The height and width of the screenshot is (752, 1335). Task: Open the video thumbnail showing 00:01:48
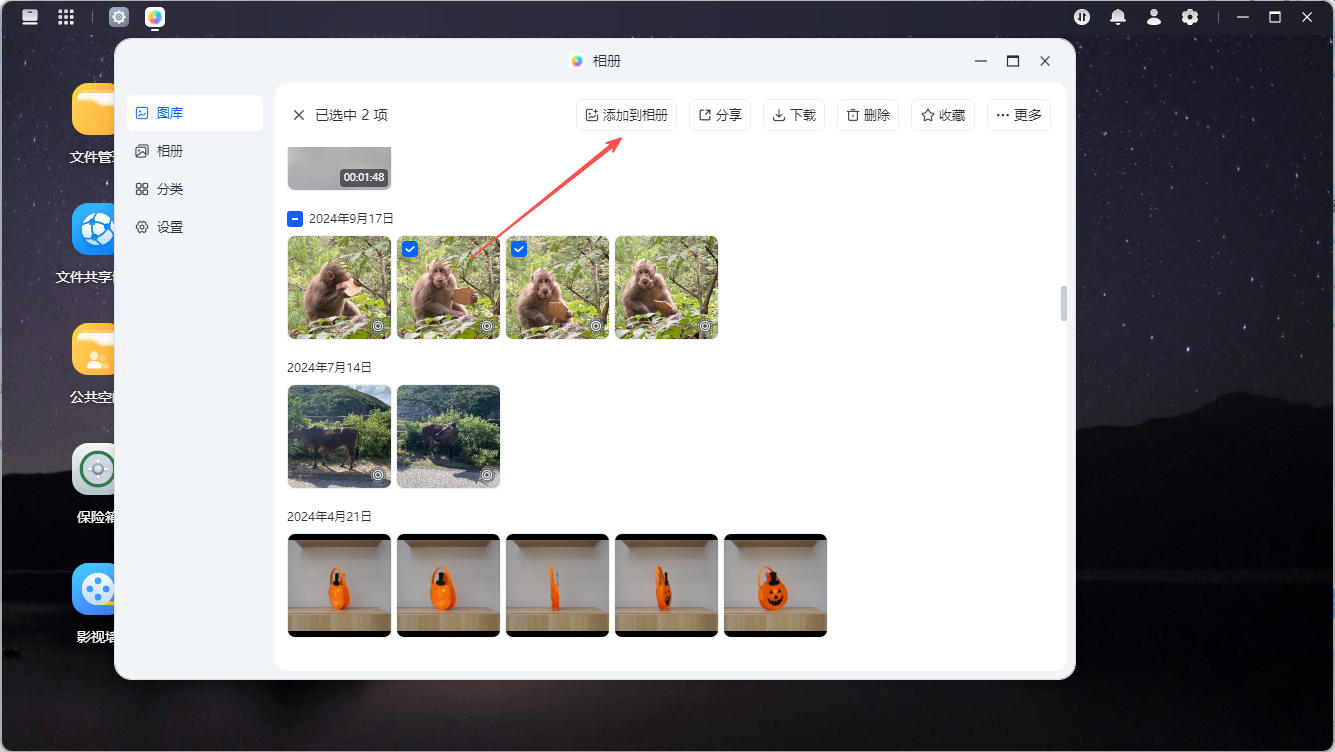339,168
